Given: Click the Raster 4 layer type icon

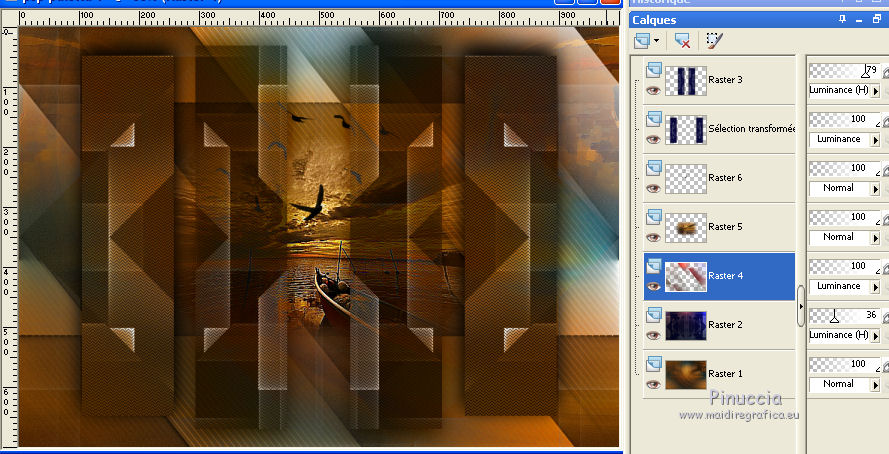Looking at the screenshot, I should click(x=654, y=265).
